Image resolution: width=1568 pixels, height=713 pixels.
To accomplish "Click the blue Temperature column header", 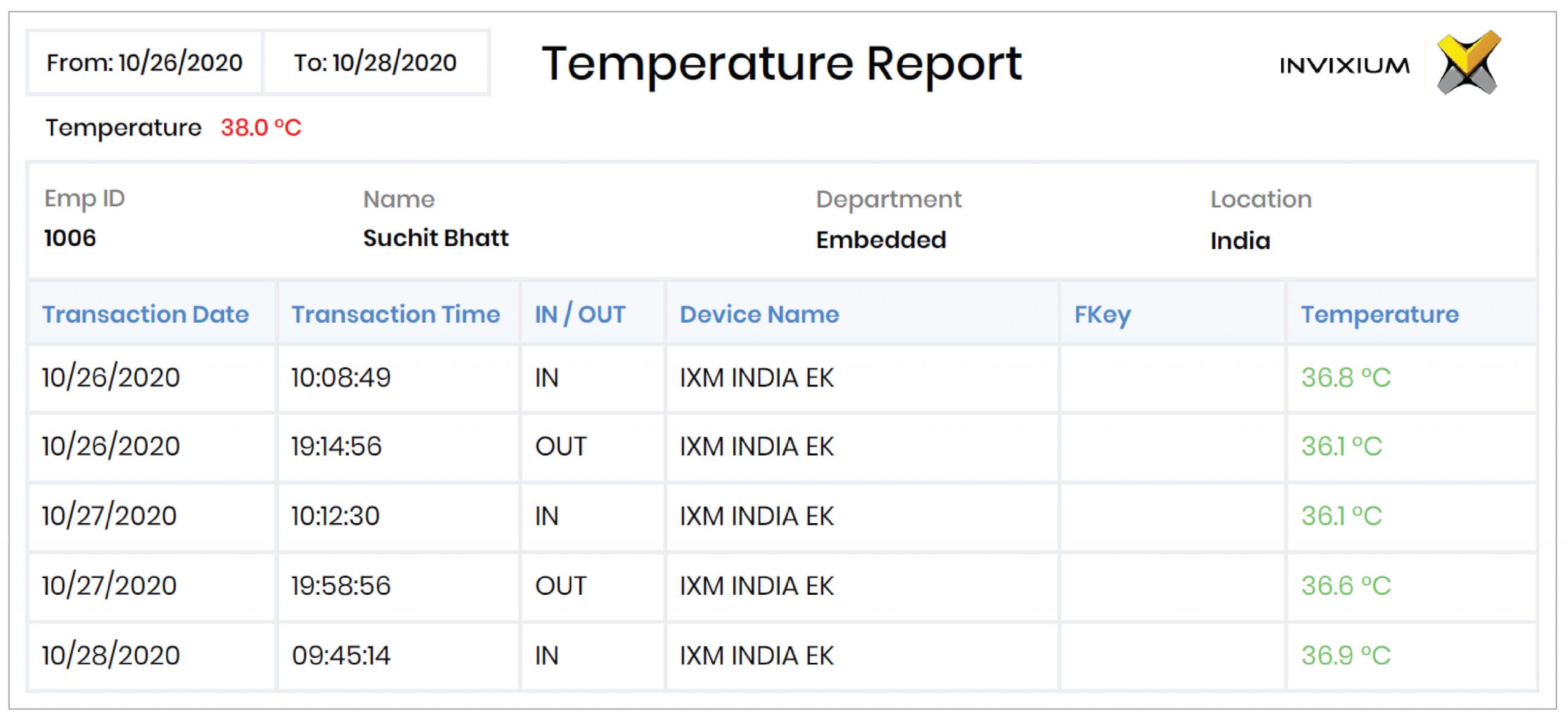I will coord(1380,314).
